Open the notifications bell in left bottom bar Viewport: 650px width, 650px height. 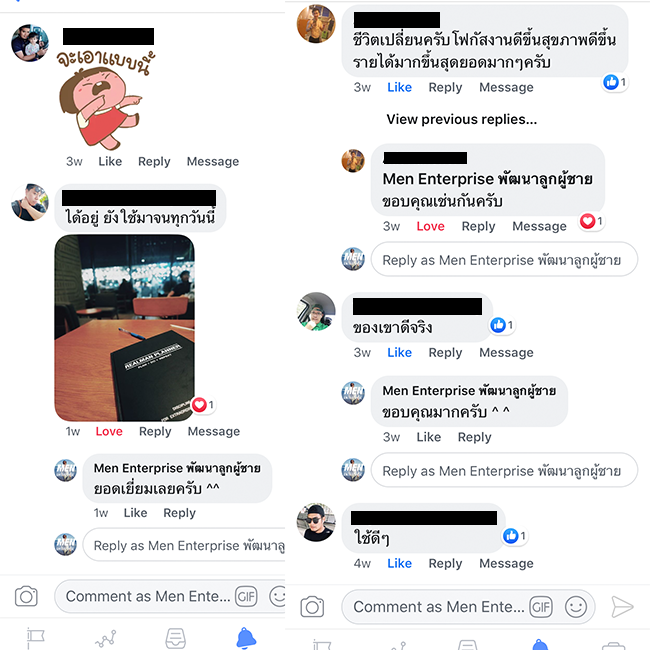(246, 638)
